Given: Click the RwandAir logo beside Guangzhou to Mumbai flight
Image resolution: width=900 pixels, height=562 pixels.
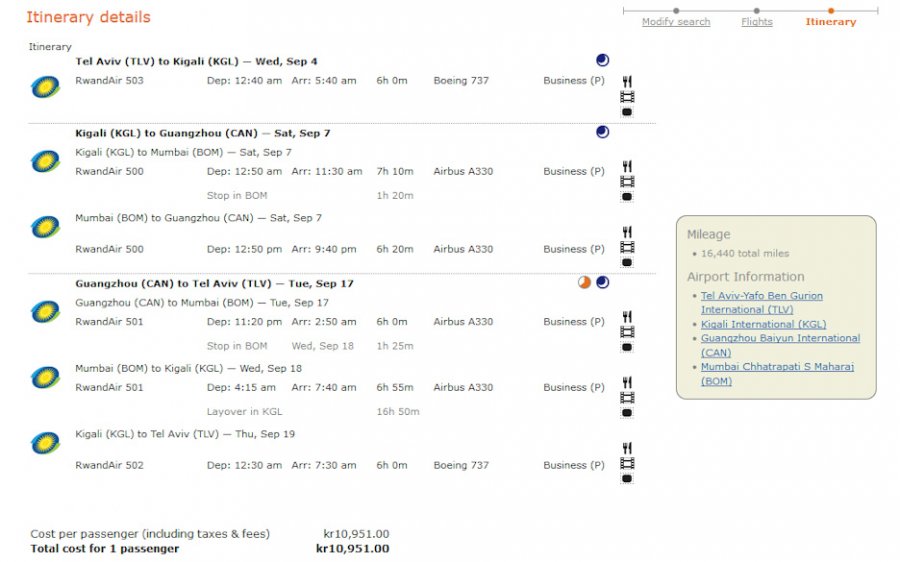Looking at the screenshot, I should pos(45,312).
